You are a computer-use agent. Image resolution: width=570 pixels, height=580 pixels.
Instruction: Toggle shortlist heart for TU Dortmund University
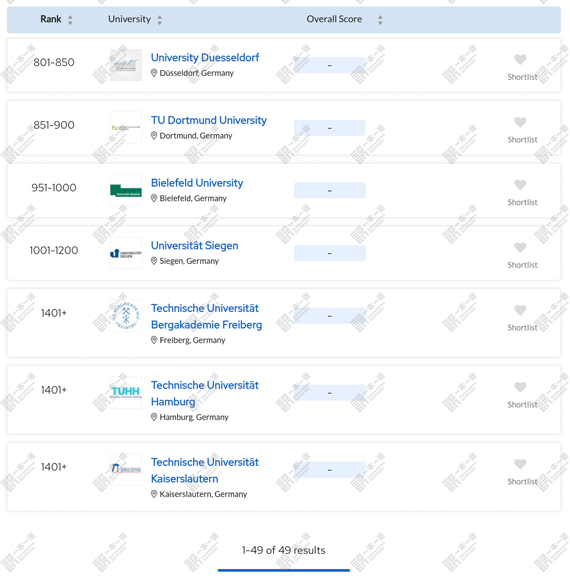pyautogui.click(x=520, y=122)
